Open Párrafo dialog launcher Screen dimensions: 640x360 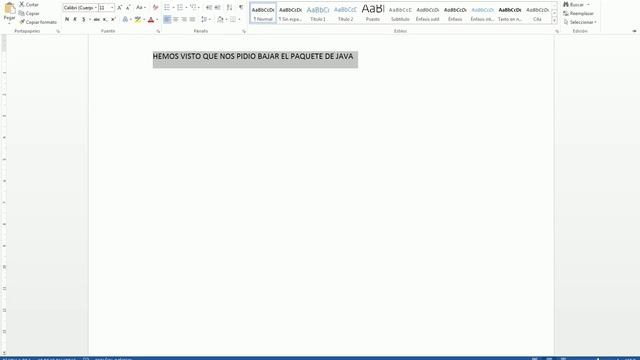tap(244, 31)
